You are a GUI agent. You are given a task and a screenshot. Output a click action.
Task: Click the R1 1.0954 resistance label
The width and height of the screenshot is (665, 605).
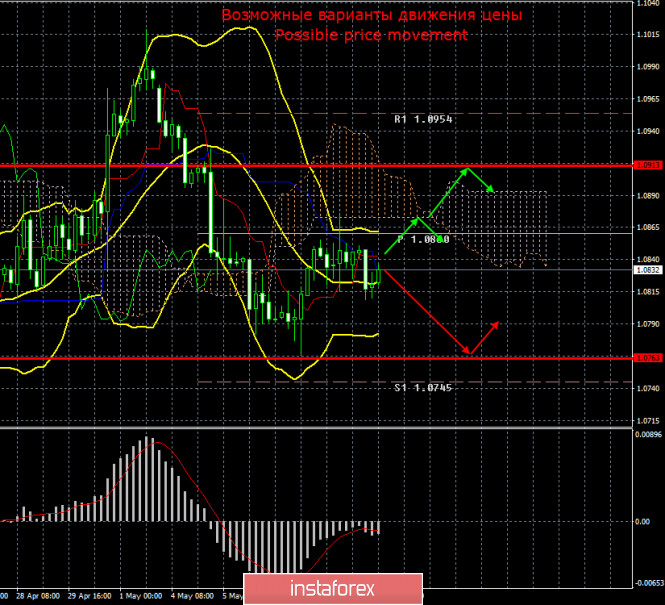(423, 120)
